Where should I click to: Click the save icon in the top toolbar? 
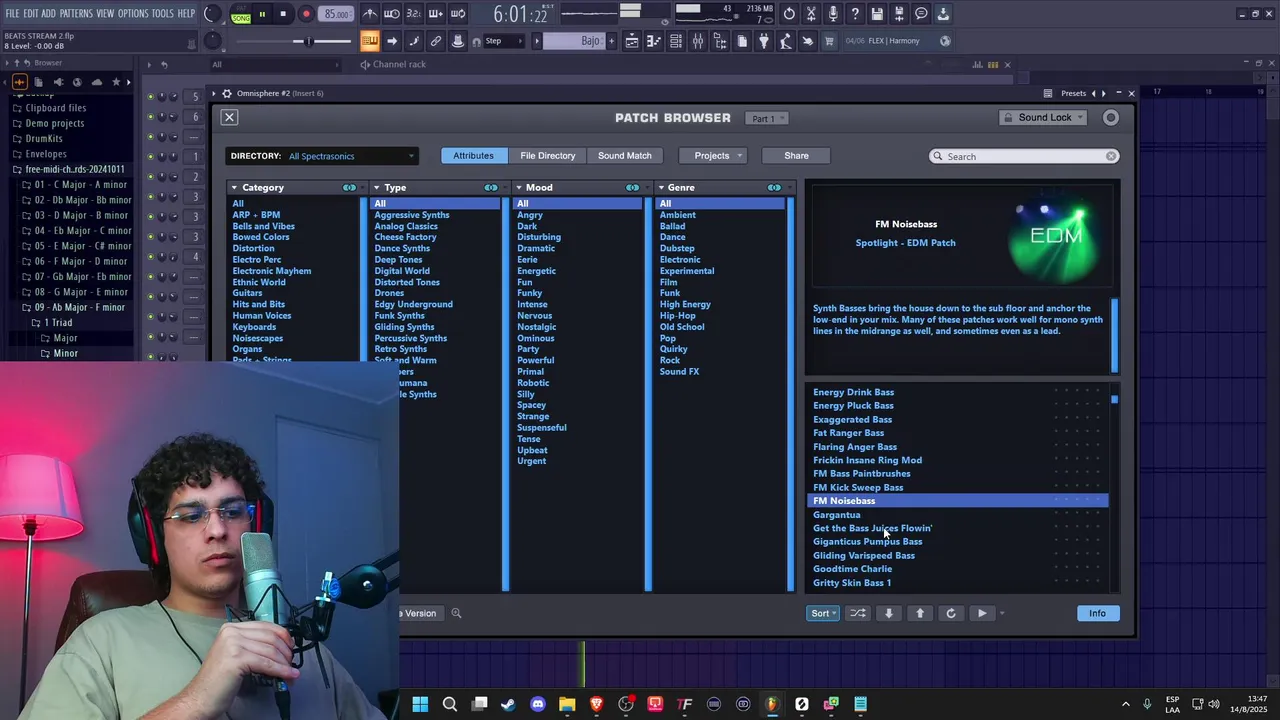coord(877,14)
